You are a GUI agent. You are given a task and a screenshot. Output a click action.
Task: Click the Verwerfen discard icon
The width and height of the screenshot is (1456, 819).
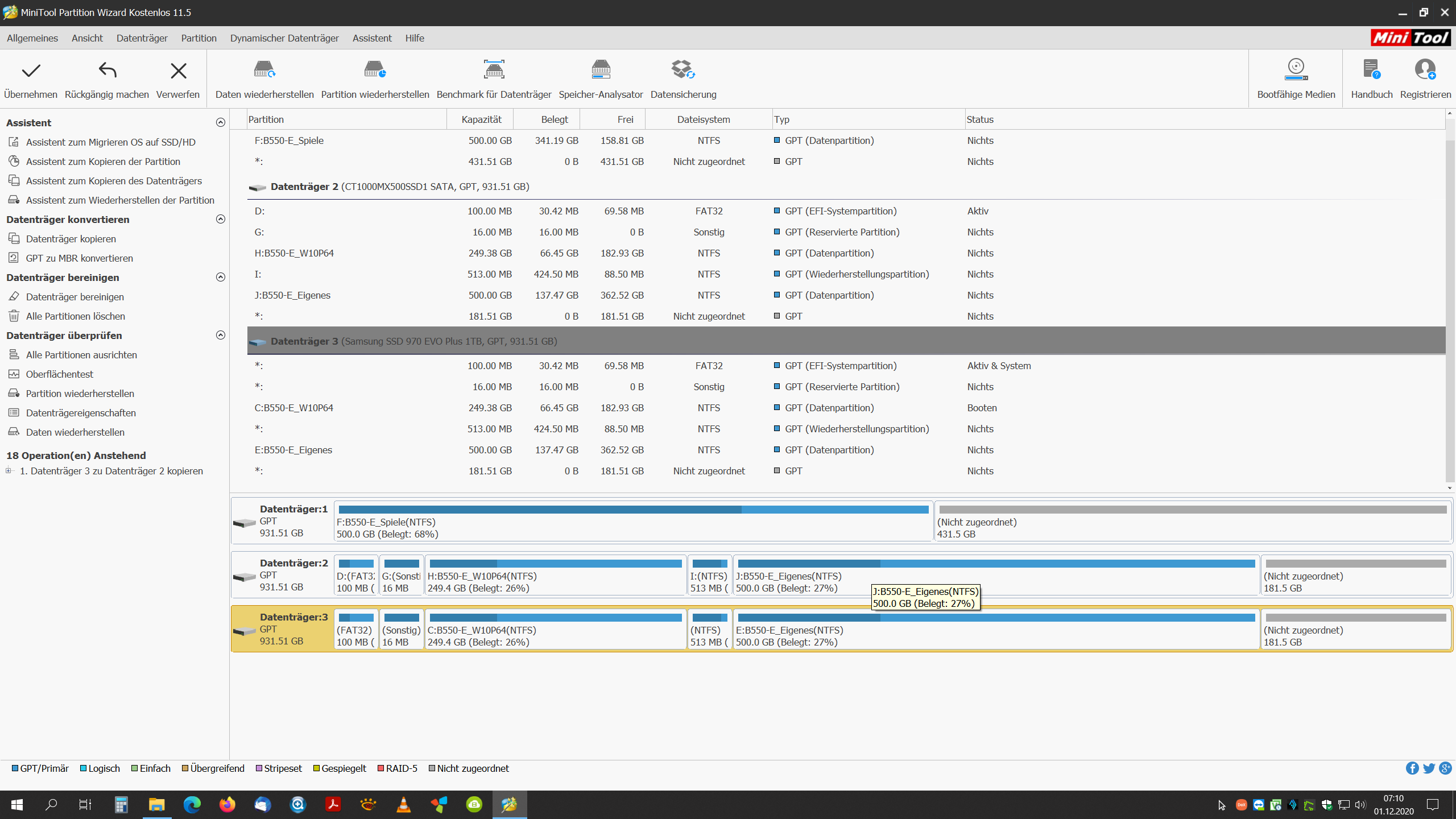(178, 71)
